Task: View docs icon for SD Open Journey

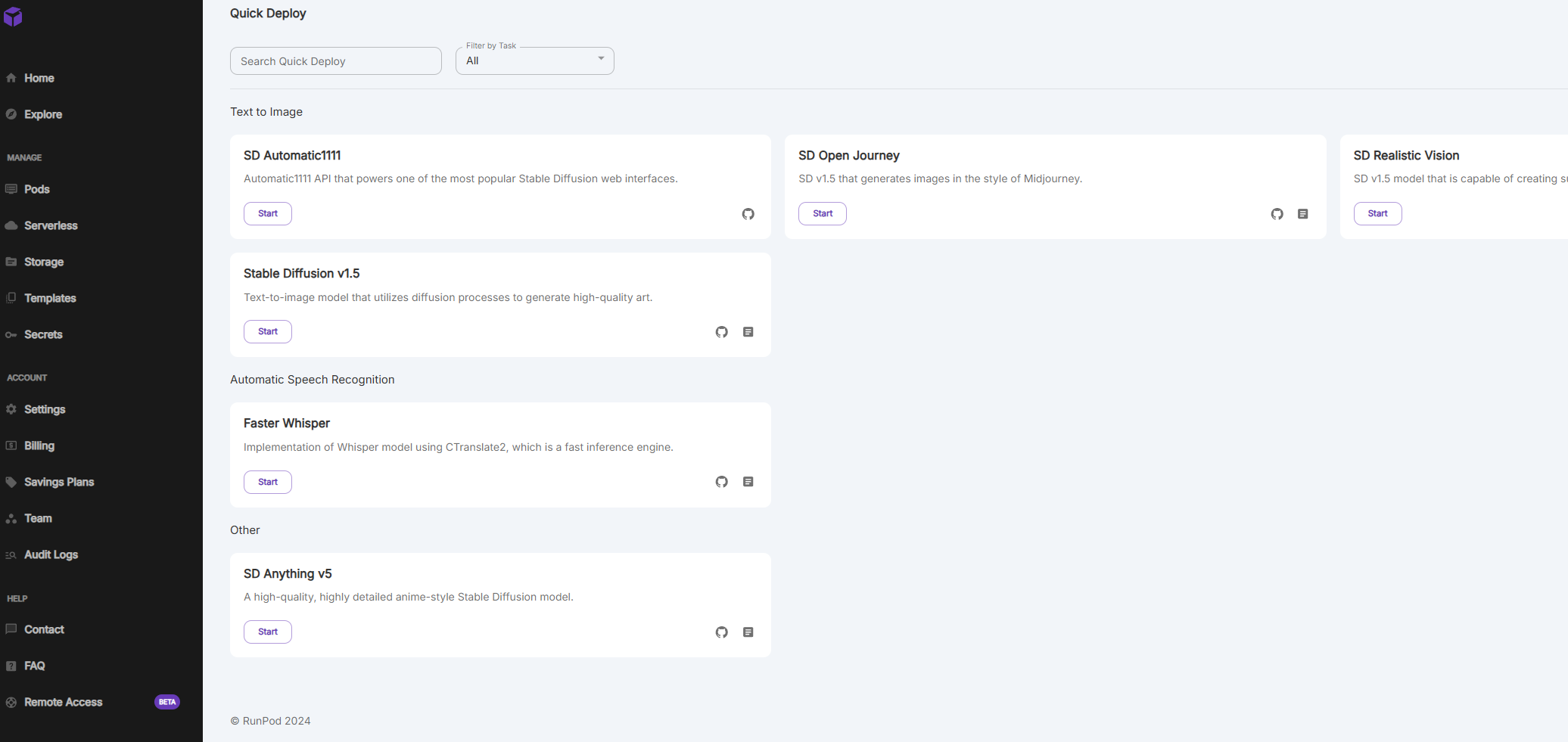Action: tap(1302, 214)
